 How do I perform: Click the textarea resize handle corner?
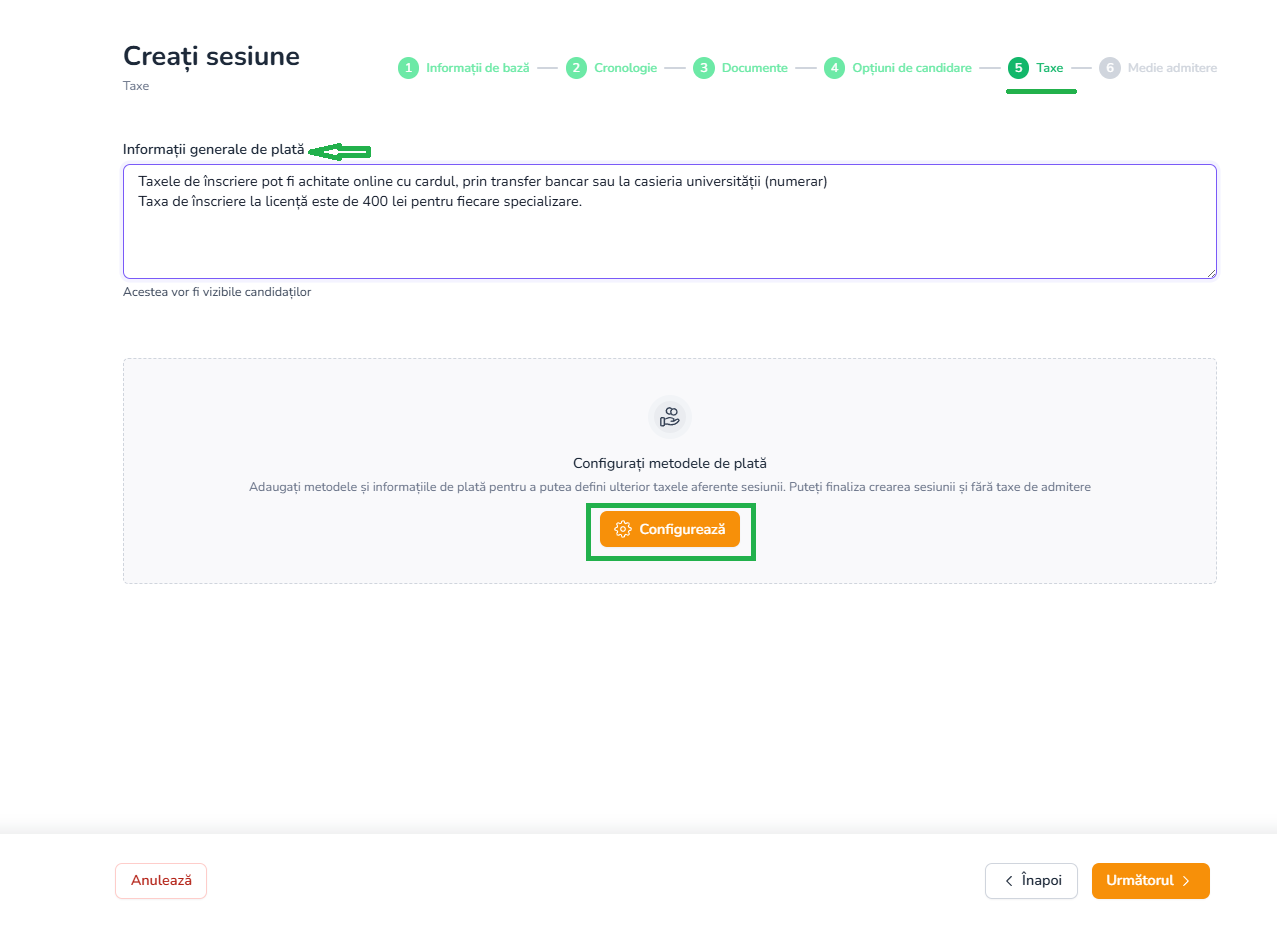[x=1211, y=273]
